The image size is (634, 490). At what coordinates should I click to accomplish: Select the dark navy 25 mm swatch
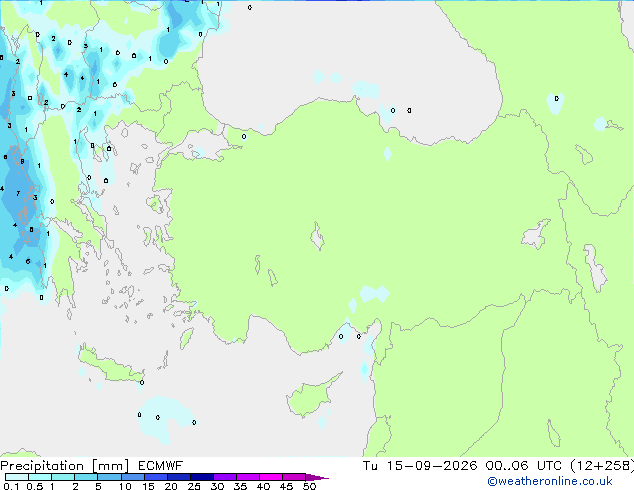pos(201,477)
